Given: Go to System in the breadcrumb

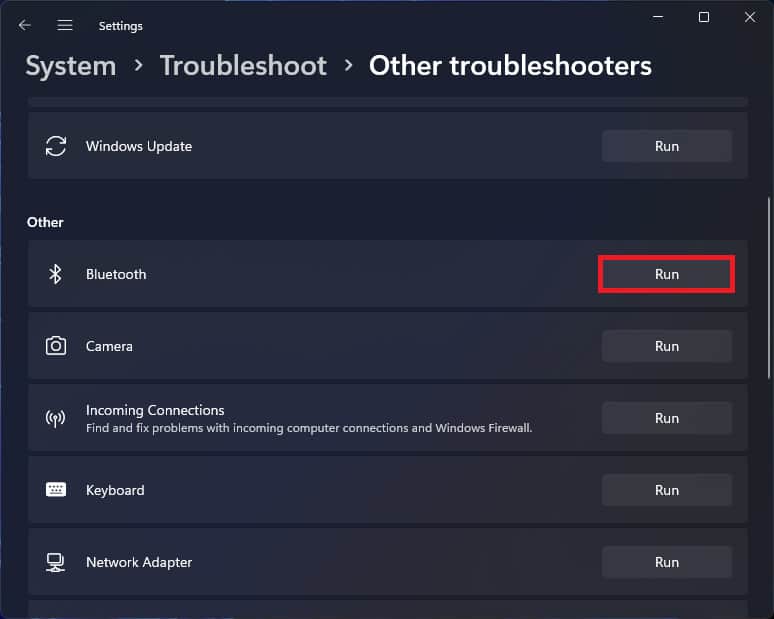Looking at the screenshot, I should pos(70,66).
